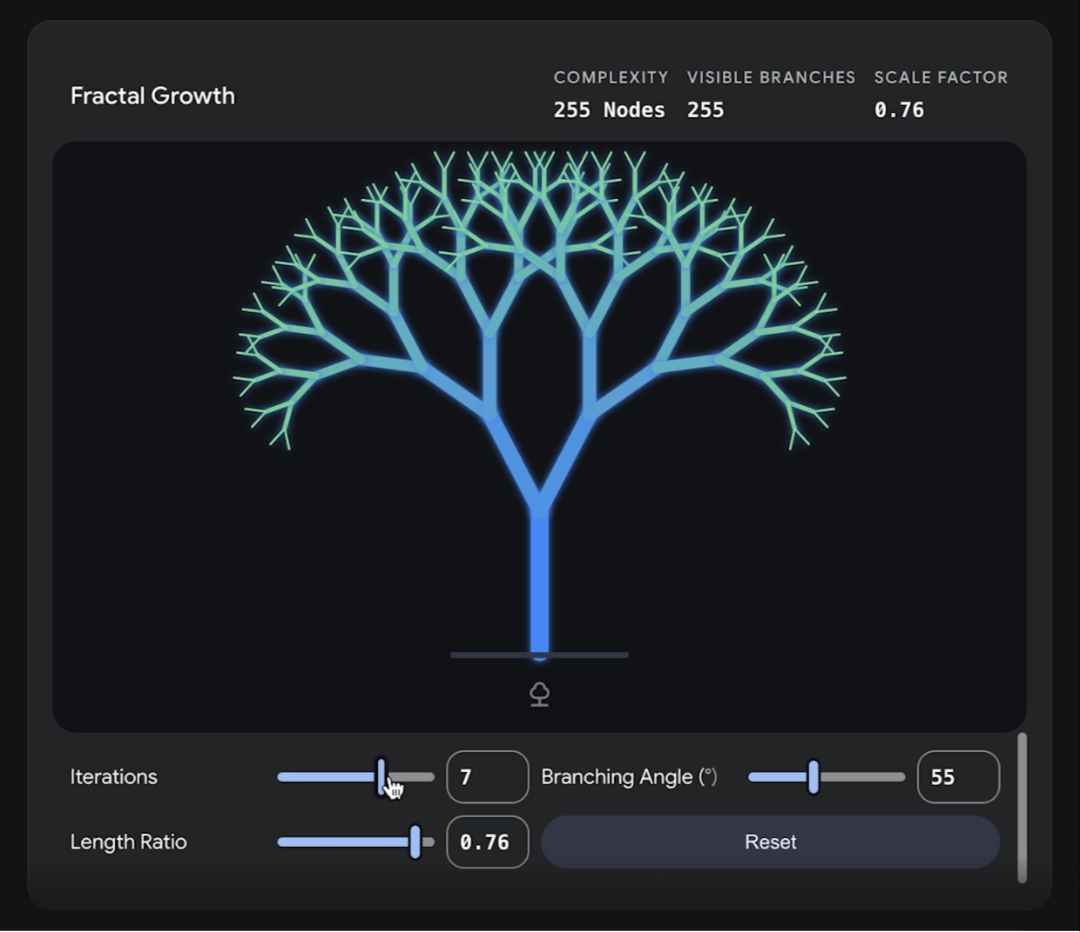Select the Length Ratio field showing 0.76
The image size is (1080, 932).
click(x=487, y=842)
